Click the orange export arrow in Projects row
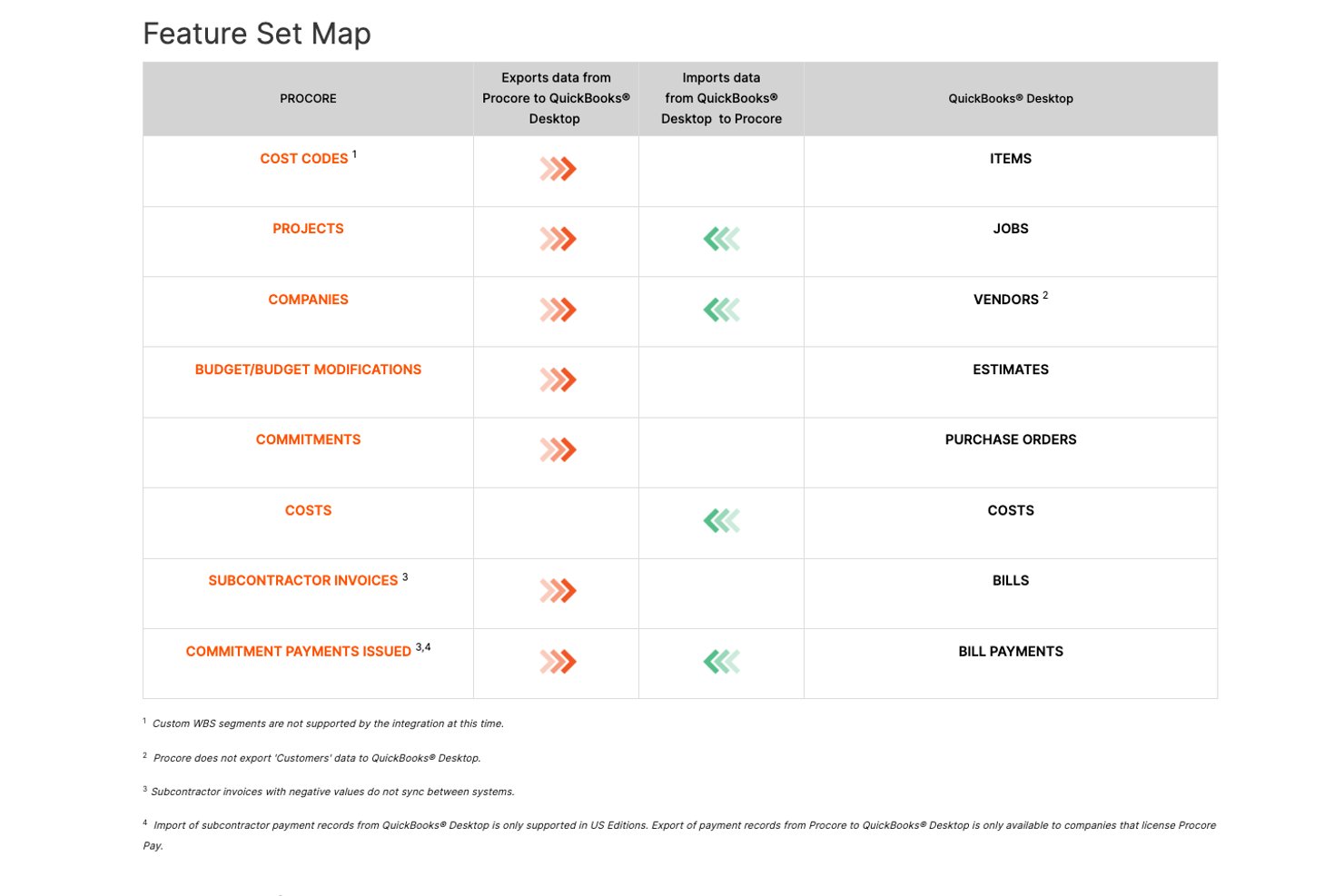Image resolution: width=1344 pixels, height=896 pixels. coord(558,239)
